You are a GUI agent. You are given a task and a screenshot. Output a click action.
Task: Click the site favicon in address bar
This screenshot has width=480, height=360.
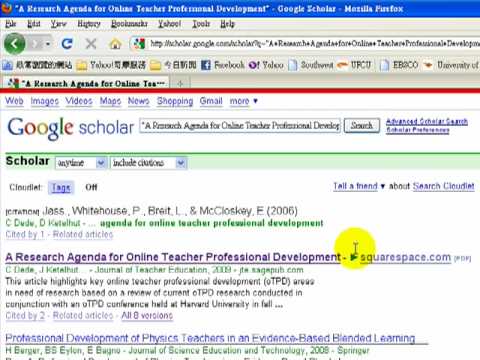click(138, 44)
